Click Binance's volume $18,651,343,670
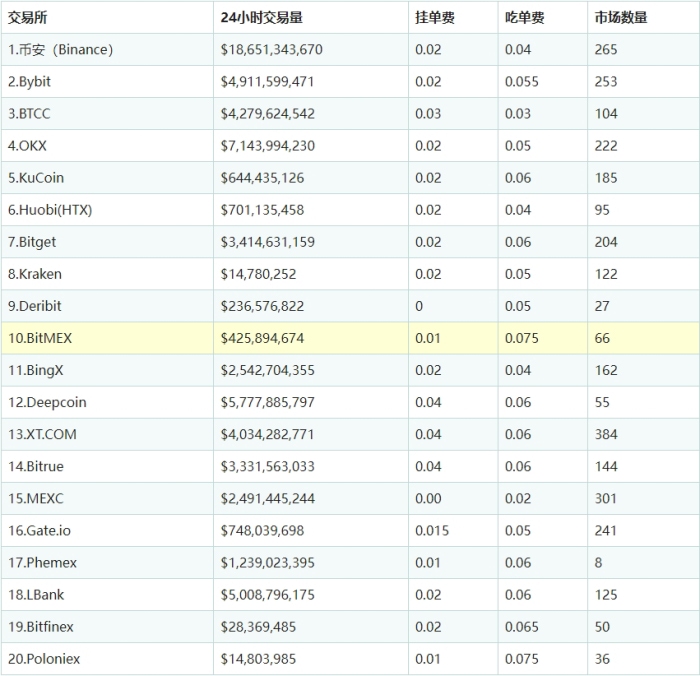The height and width of the screenshot is (676, 700). [x=271, y=50]
